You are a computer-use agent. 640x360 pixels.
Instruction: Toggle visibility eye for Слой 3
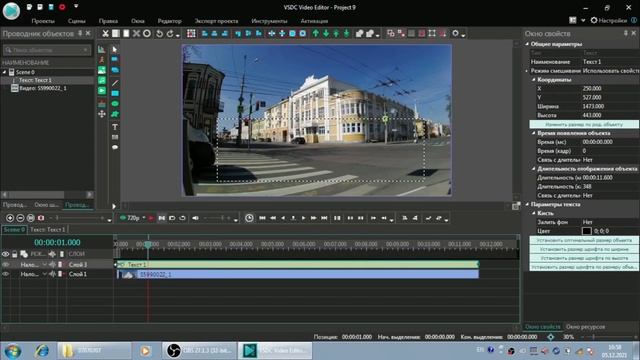pyautogui.click(x=5, y=264)
